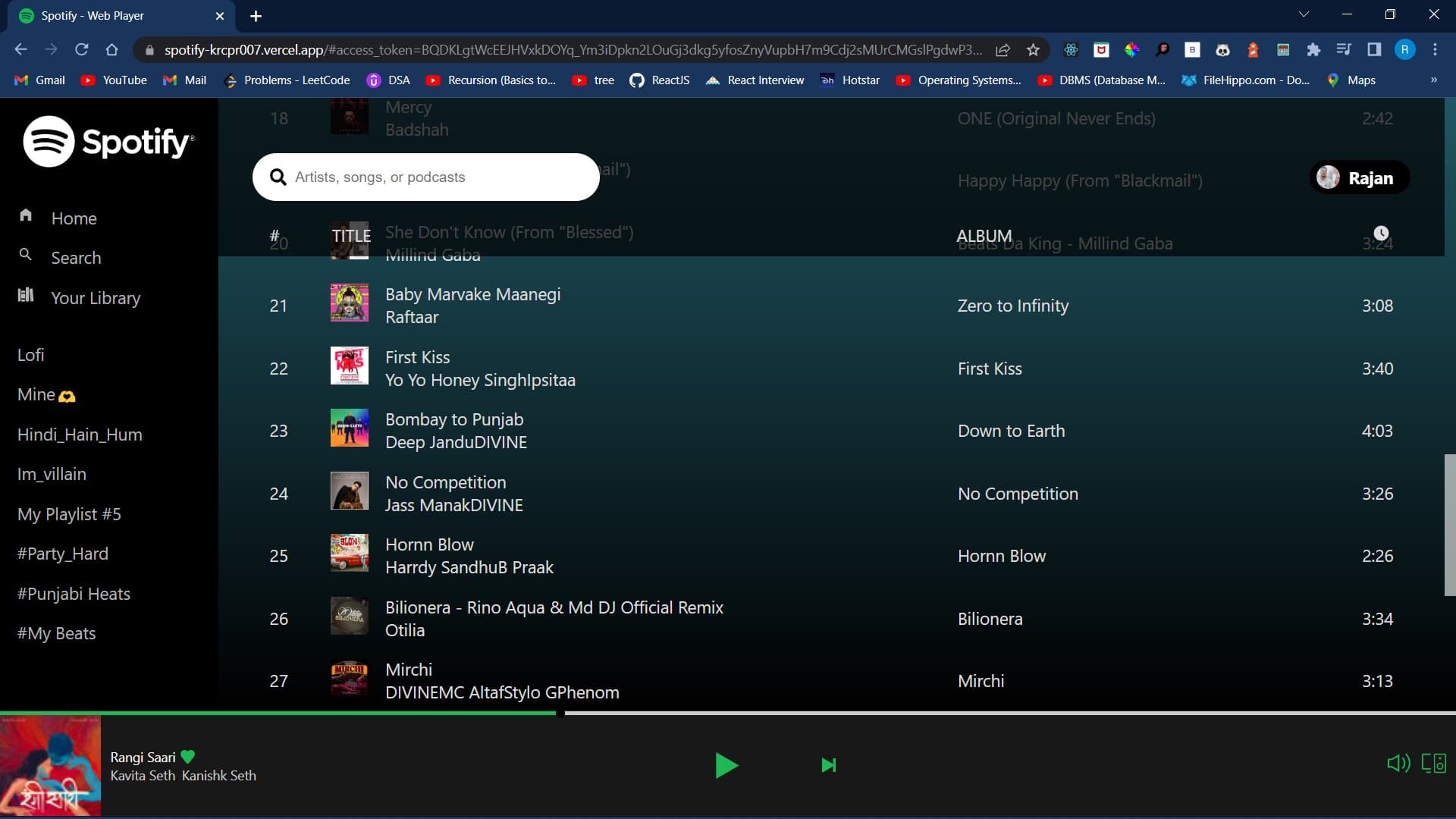Bookmark this page with star icon
The height and width of the screenshot is (819, 1456).
click(1033, 50)
